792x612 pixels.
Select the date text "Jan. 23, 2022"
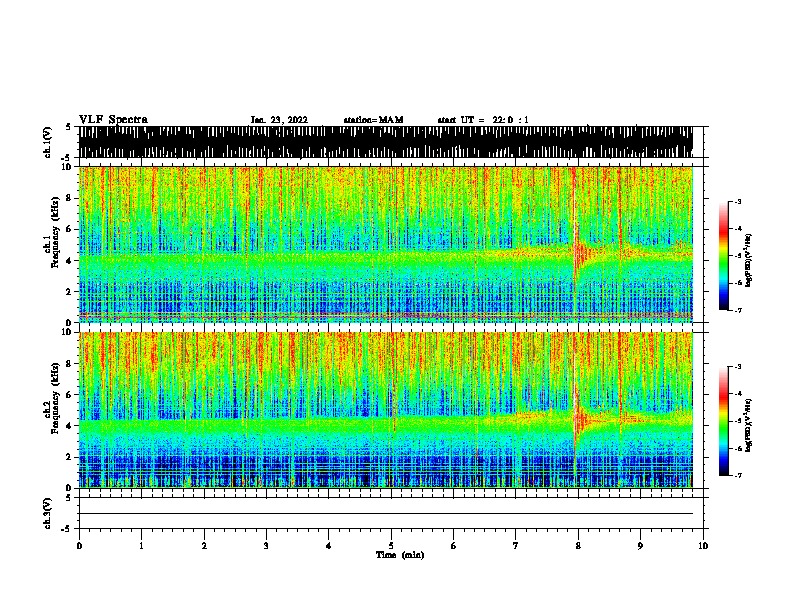click(x=279, y=120)
